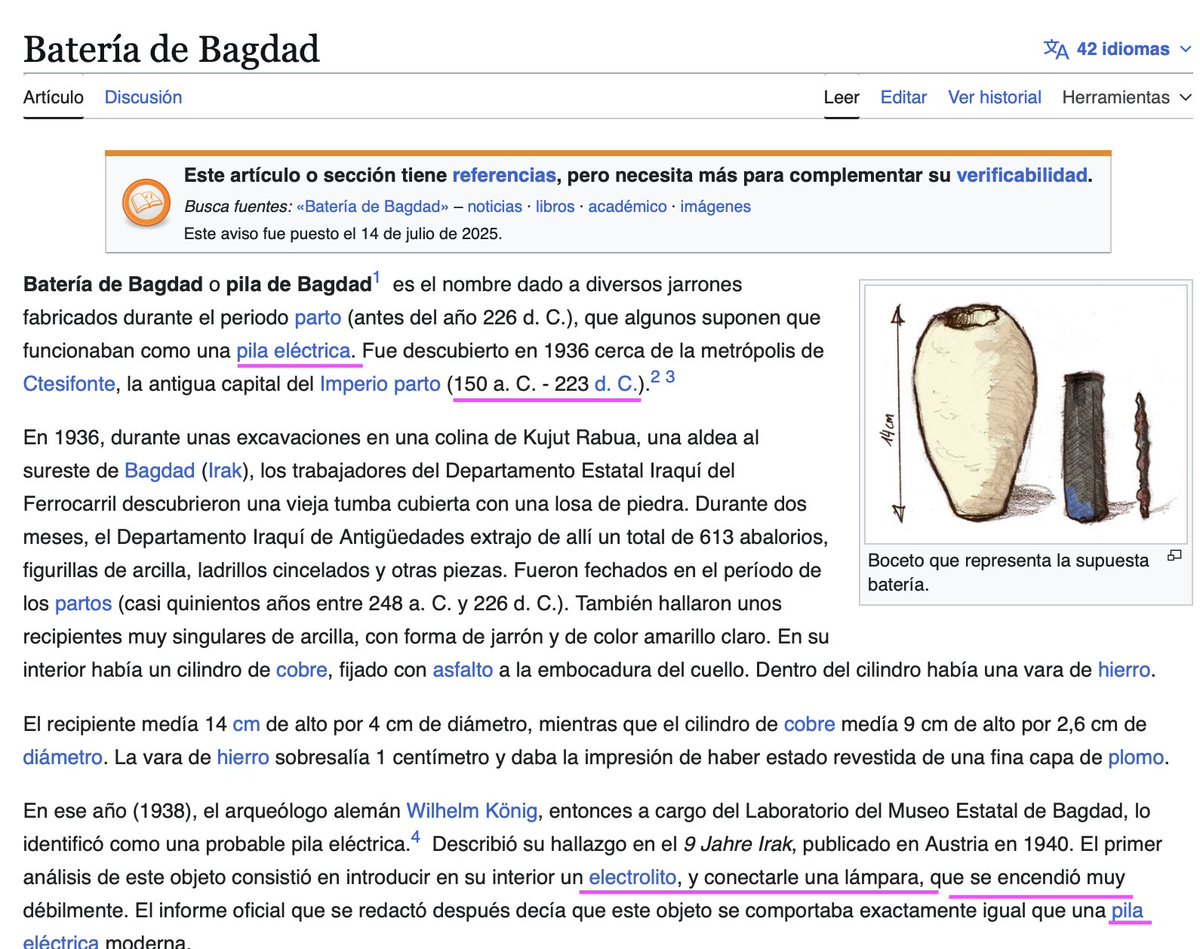Follow the asfalto link

(x=462, y=670)
